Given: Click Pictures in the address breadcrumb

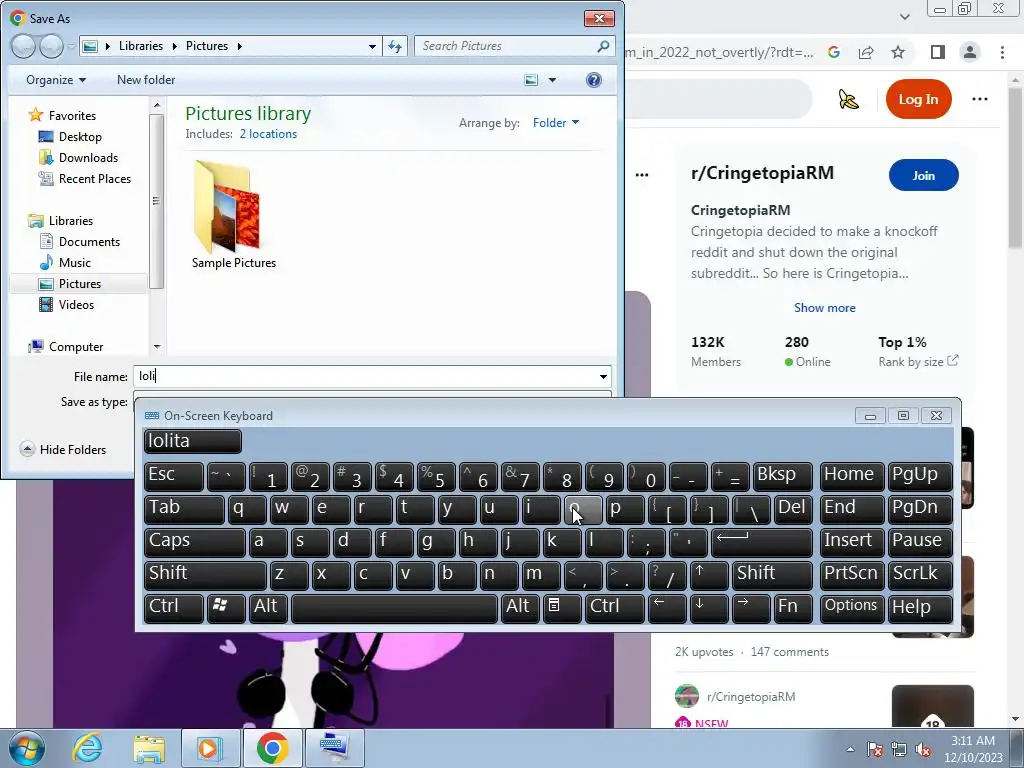Looking at the screenshot, I should [206, 46].
